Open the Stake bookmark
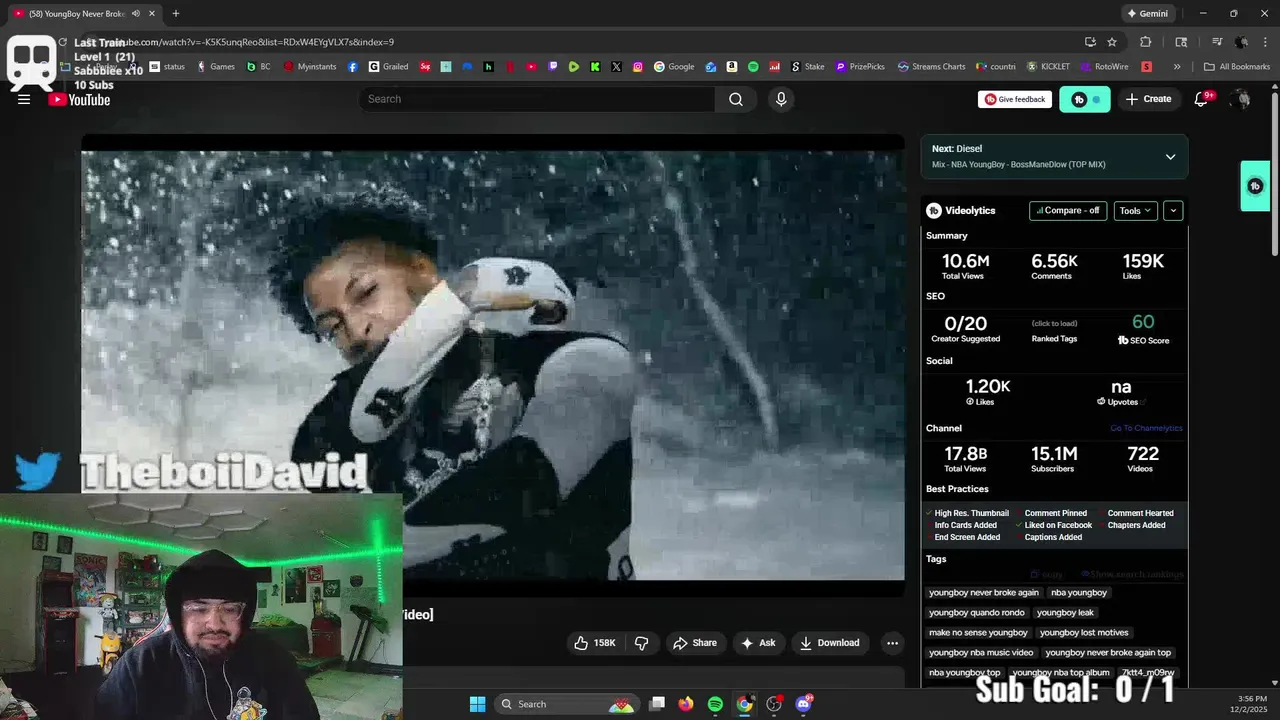 pos(808,67)
